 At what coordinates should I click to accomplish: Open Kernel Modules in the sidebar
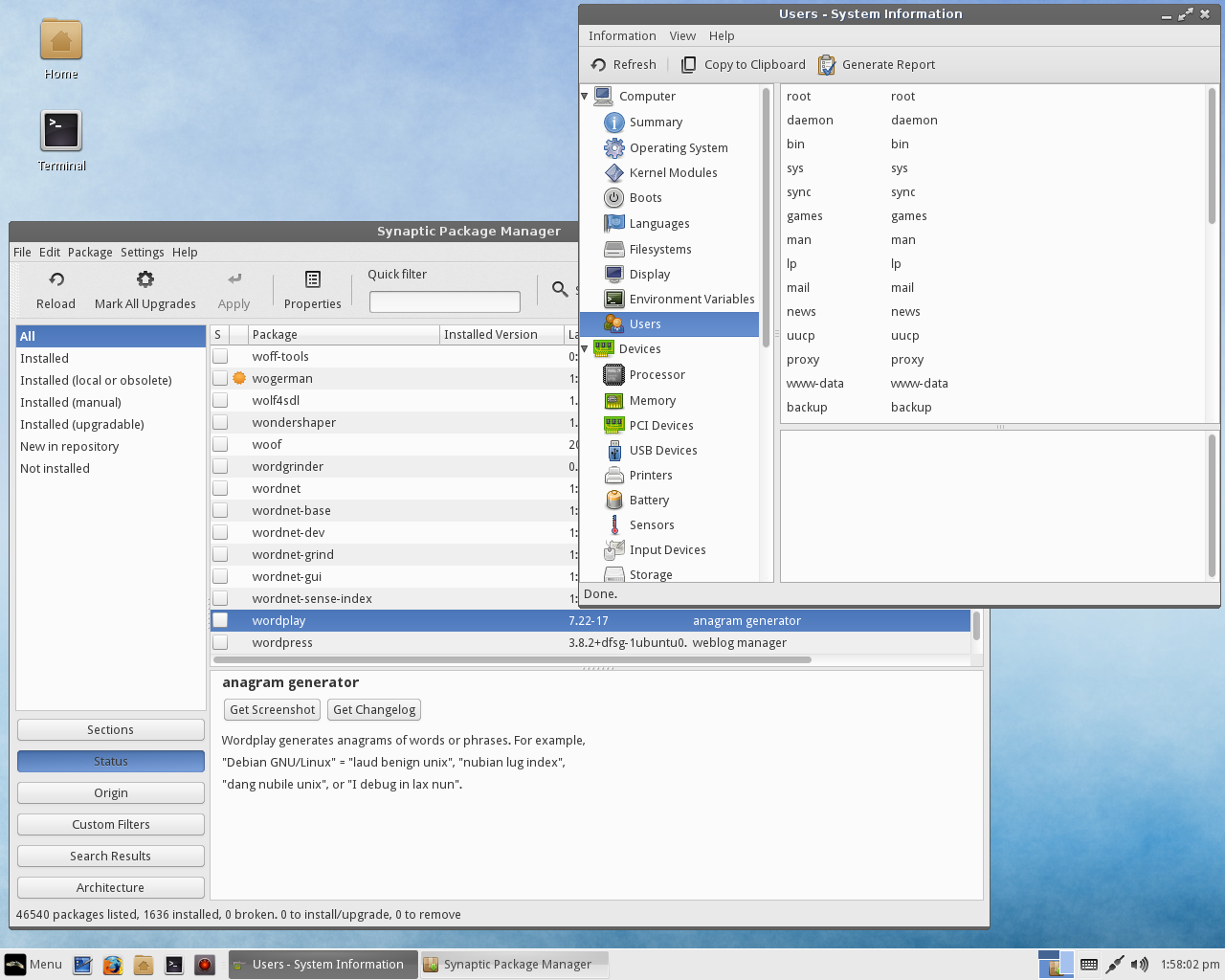673,173
